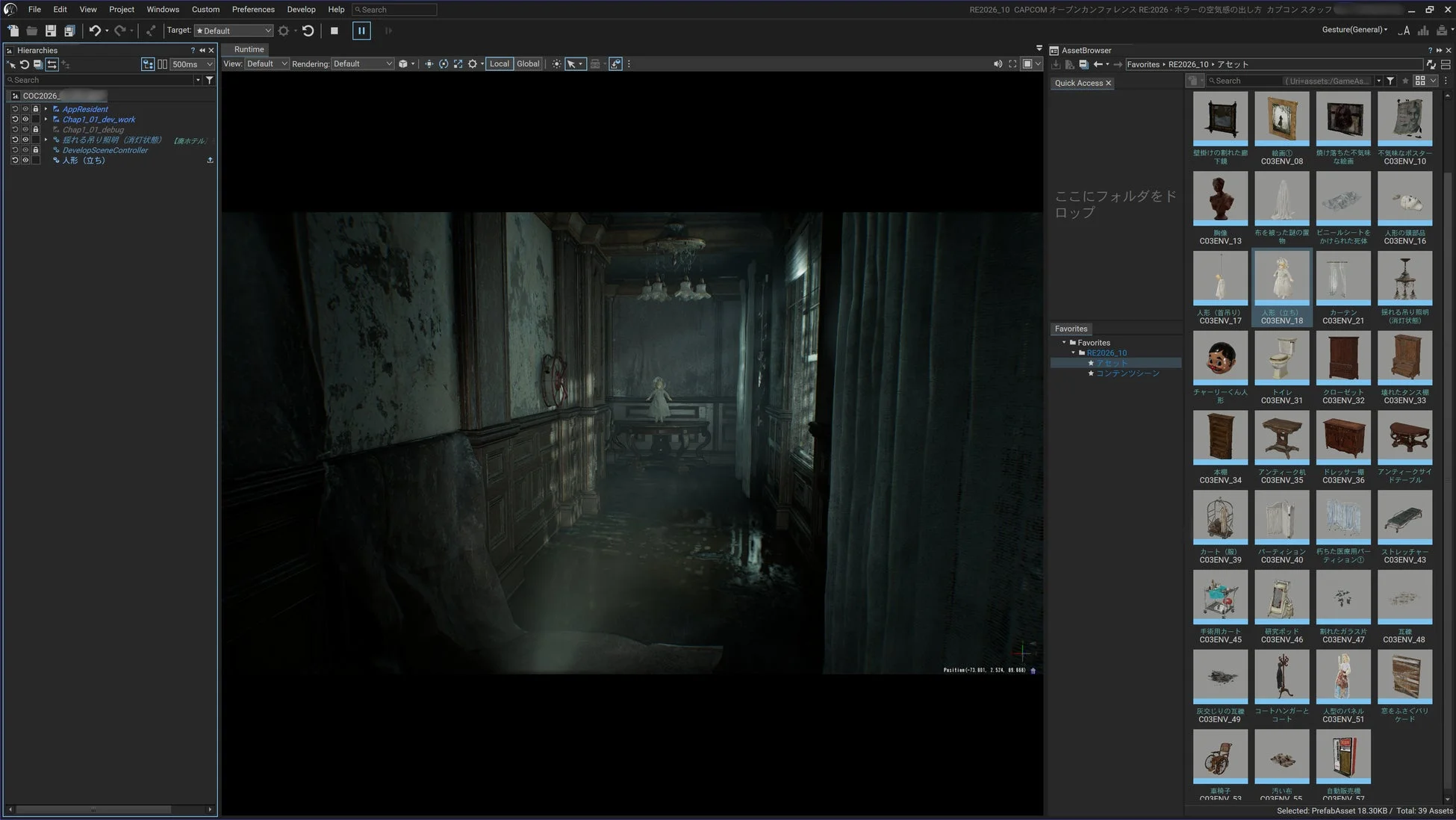This screenshot has width=1456, height=820.
Task: Select the コンテンツシーン favorites entry
Action: [x=1127, y=373]
